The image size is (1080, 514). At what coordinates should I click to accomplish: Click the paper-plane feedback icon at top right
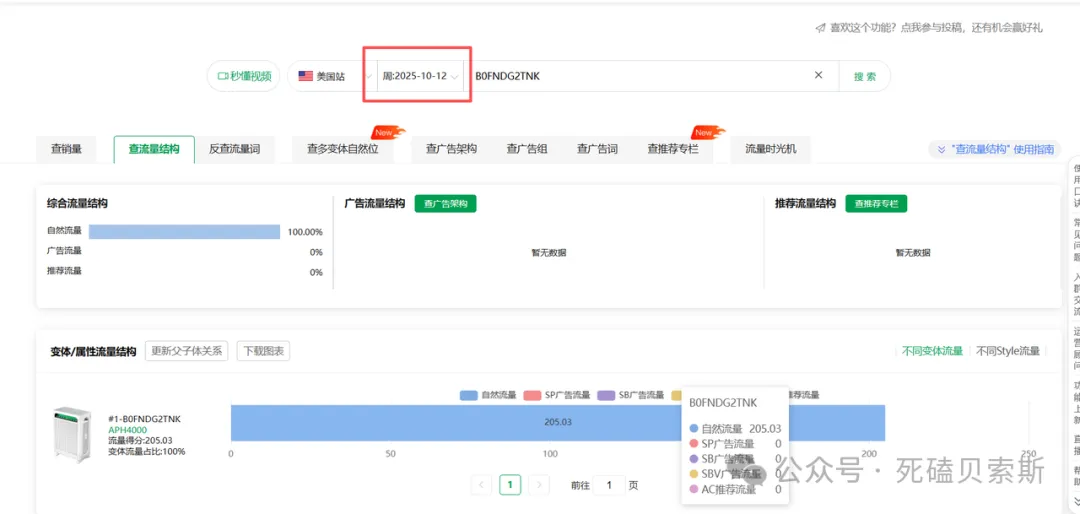(x=820, y=28)
